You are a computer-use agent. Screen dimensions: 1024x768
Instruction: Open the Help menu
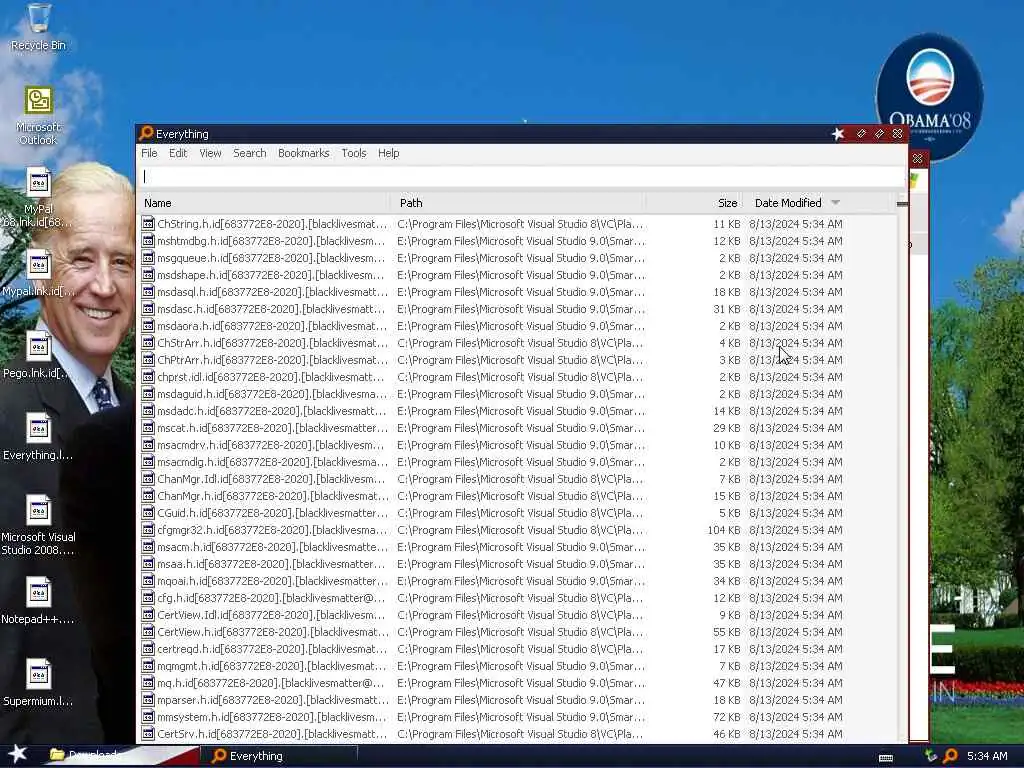click(388, 153)
